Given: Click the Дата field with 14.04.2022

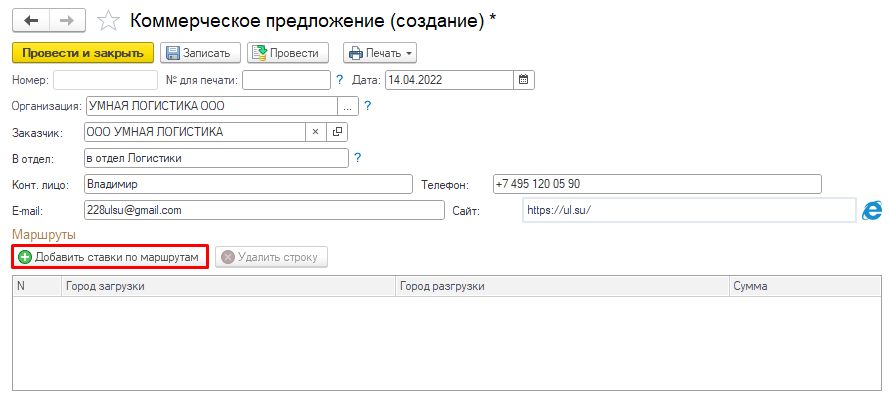Looking at the screenshot, I should click(450, 80).
